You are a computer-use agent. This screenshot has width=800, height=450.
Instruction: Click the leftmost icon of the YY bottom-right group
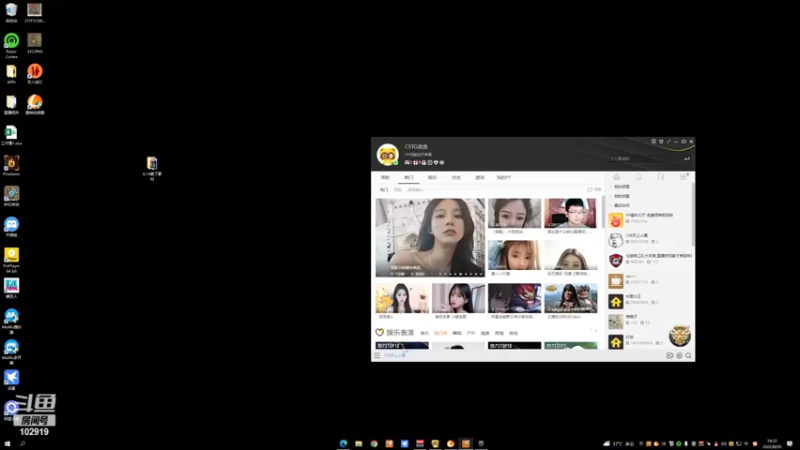(670, 356)
